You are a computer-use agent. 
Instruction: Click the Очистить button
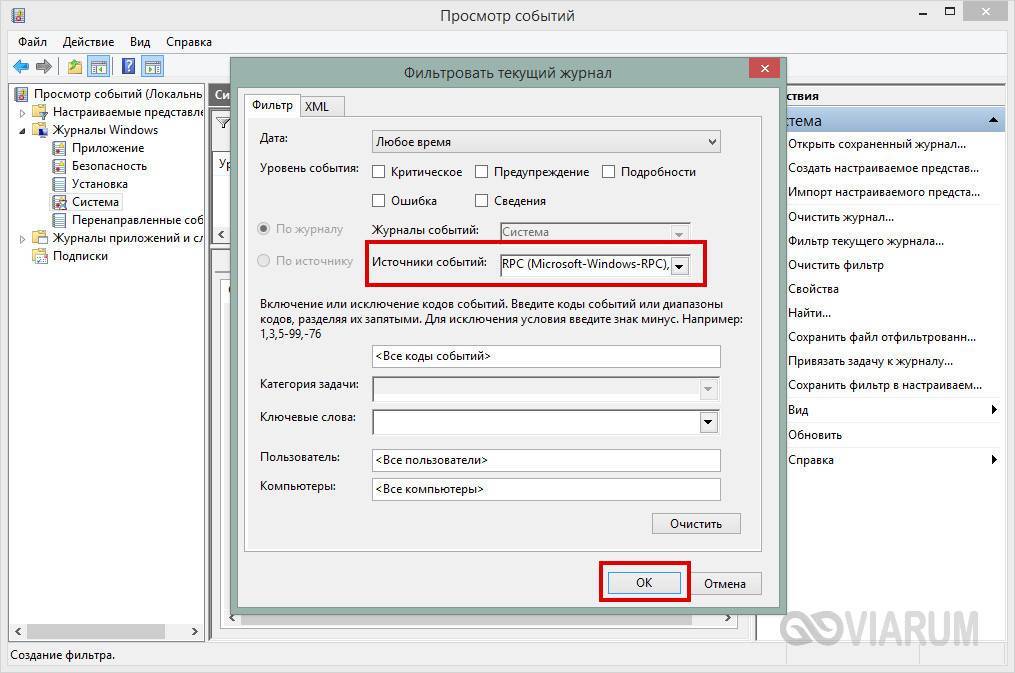tap(696, 524)
